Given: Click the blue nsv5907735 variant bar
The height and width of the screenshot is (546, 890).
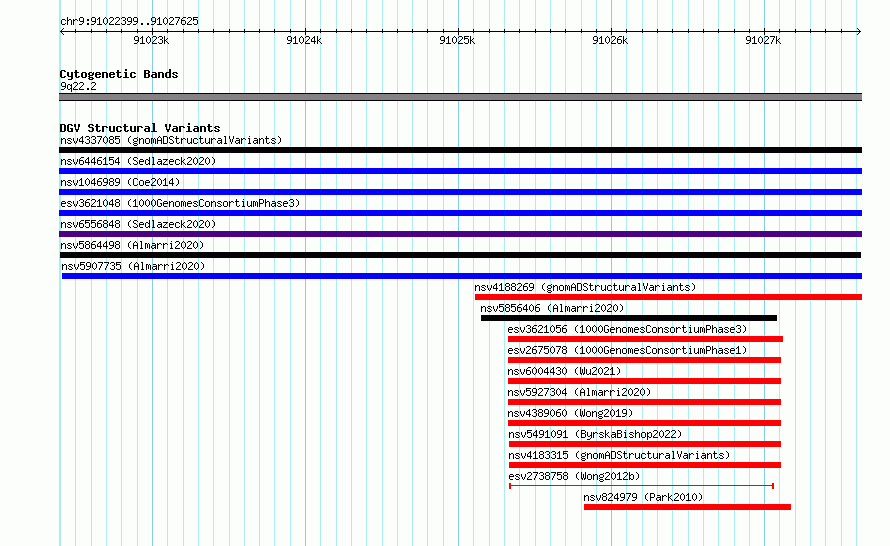Looking at the screenshot, I should 462,276.
